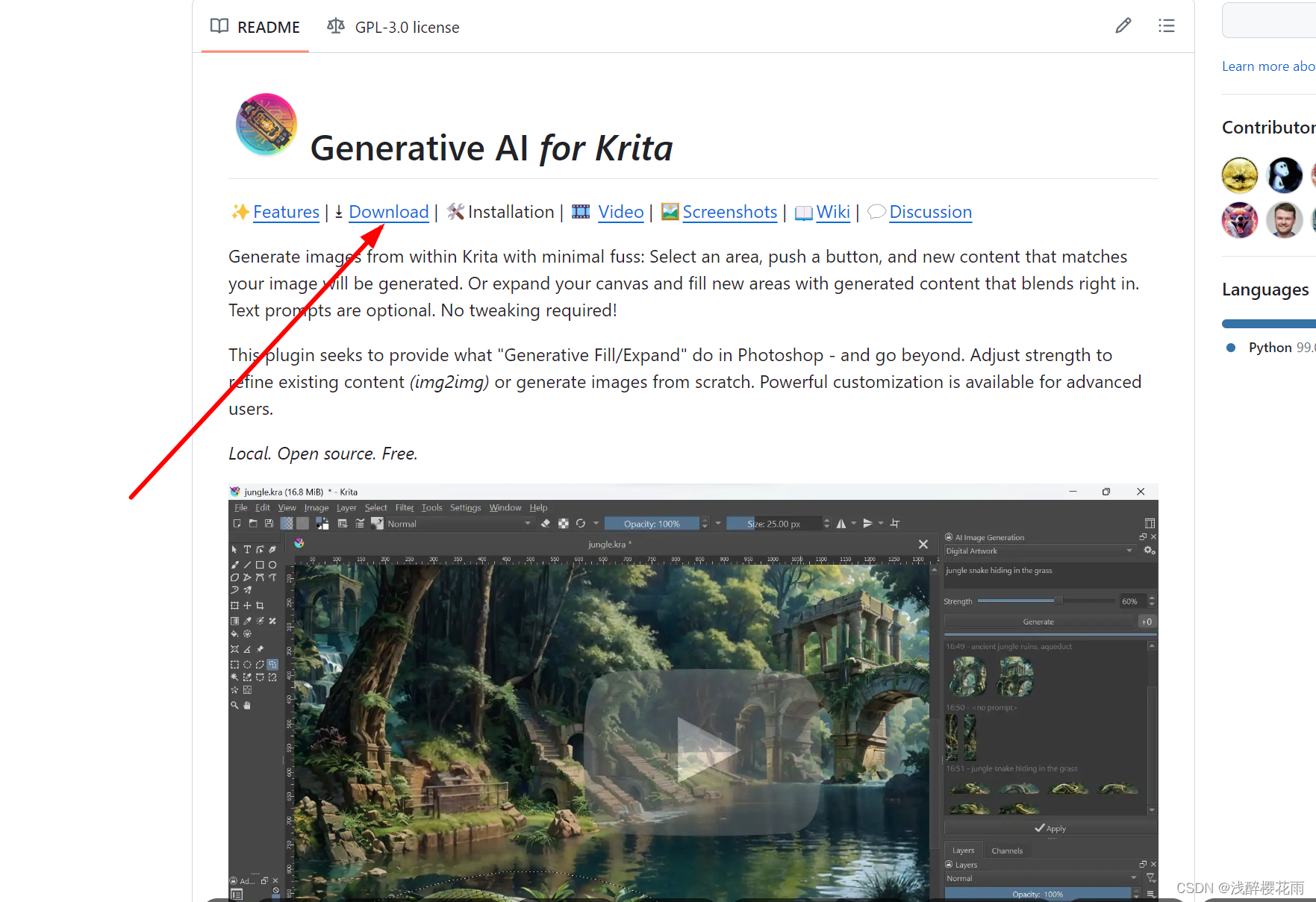Select Krita's ellipse shape tool

click(x=272, y=565)
